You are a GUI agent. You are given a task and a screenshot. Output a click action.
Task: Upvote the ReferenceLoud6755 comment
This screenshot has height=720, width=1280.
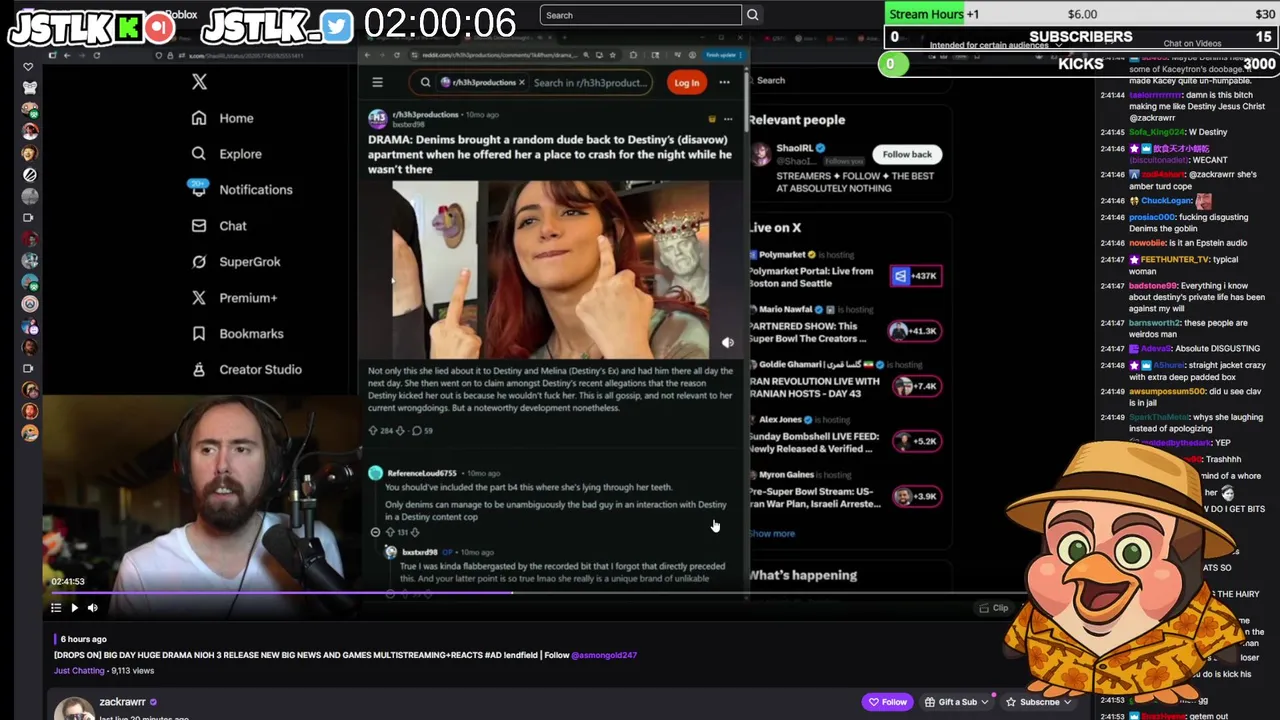pyautogui.click(x=390, y=532)
